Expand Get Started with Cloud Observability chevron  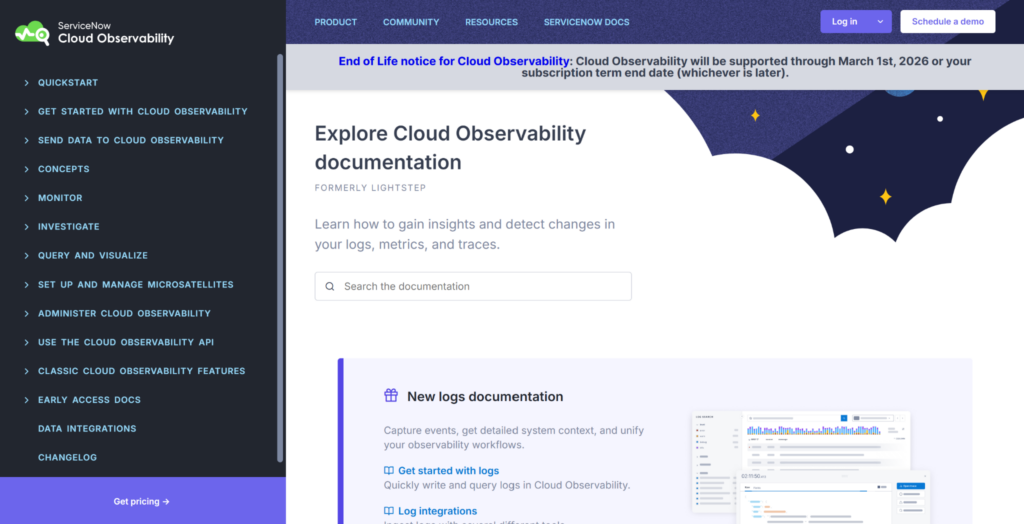pos(27,112)
